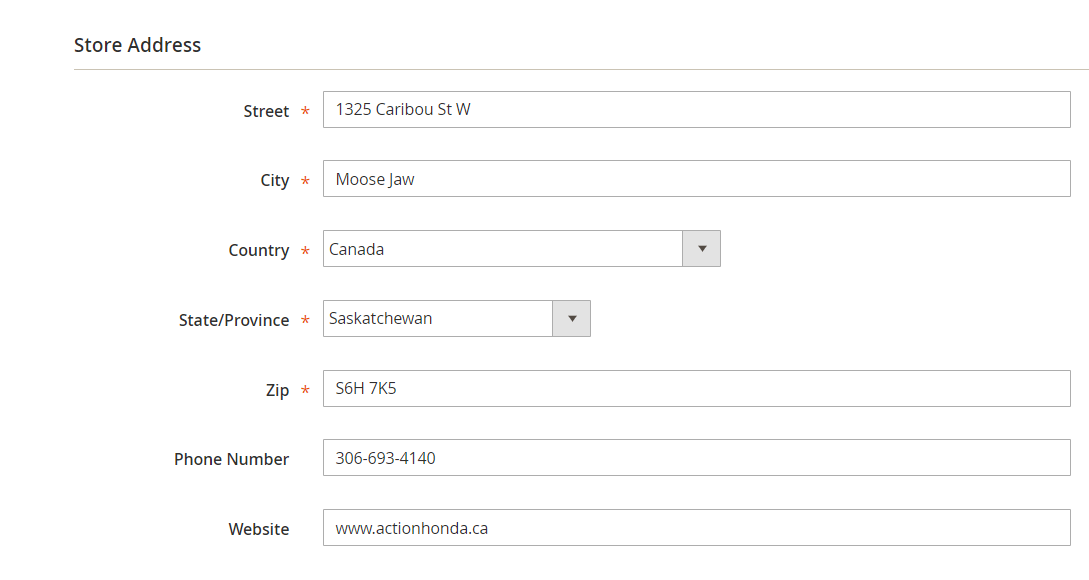Click into the Zip code field

point(696,389)
